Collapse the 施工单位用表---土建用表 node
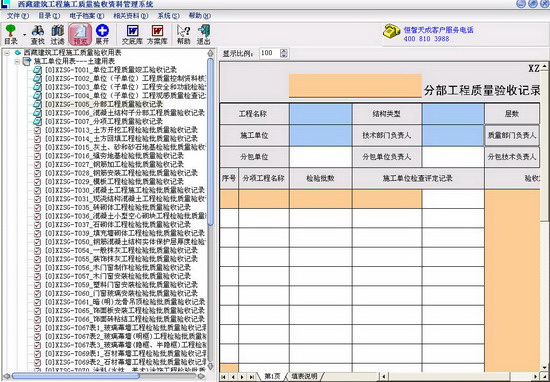 pos(16,61)
